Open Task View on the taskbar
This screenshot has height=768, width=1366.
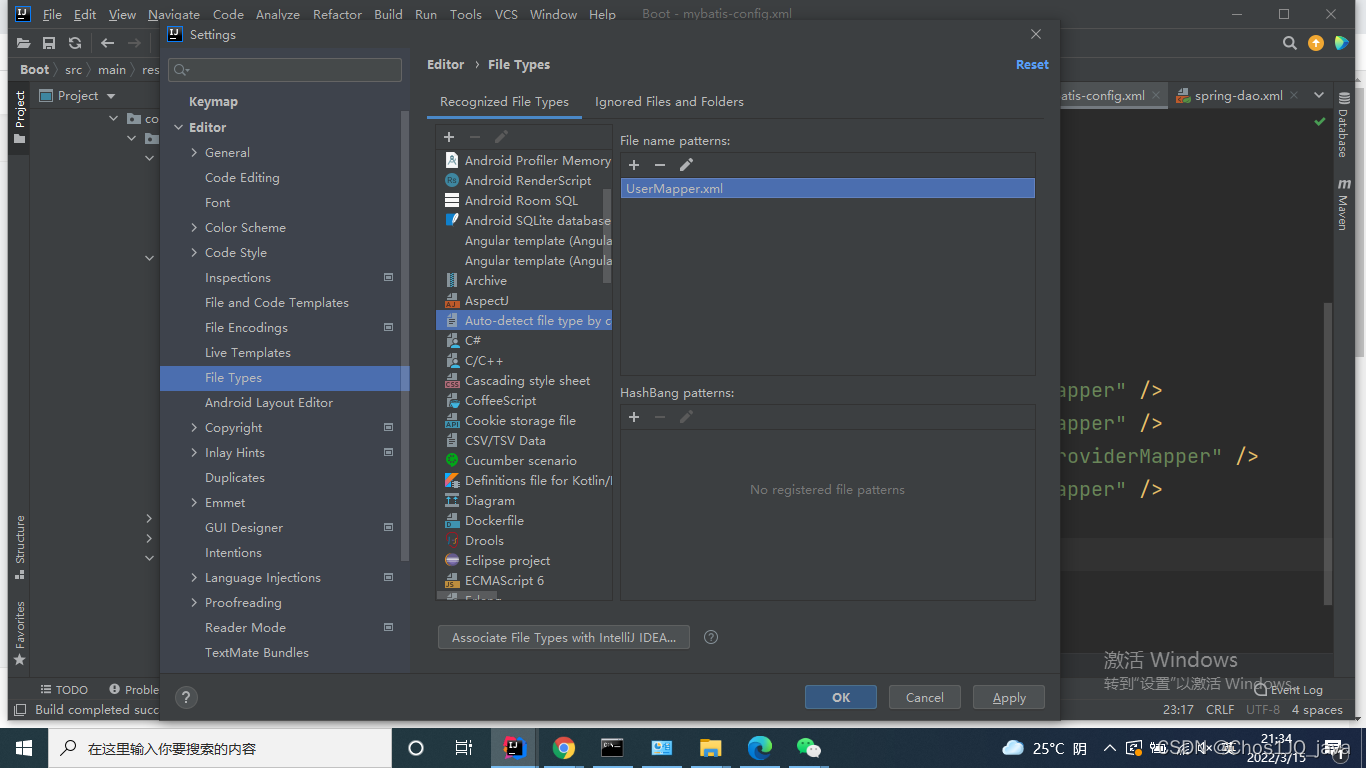click(464, 748)
